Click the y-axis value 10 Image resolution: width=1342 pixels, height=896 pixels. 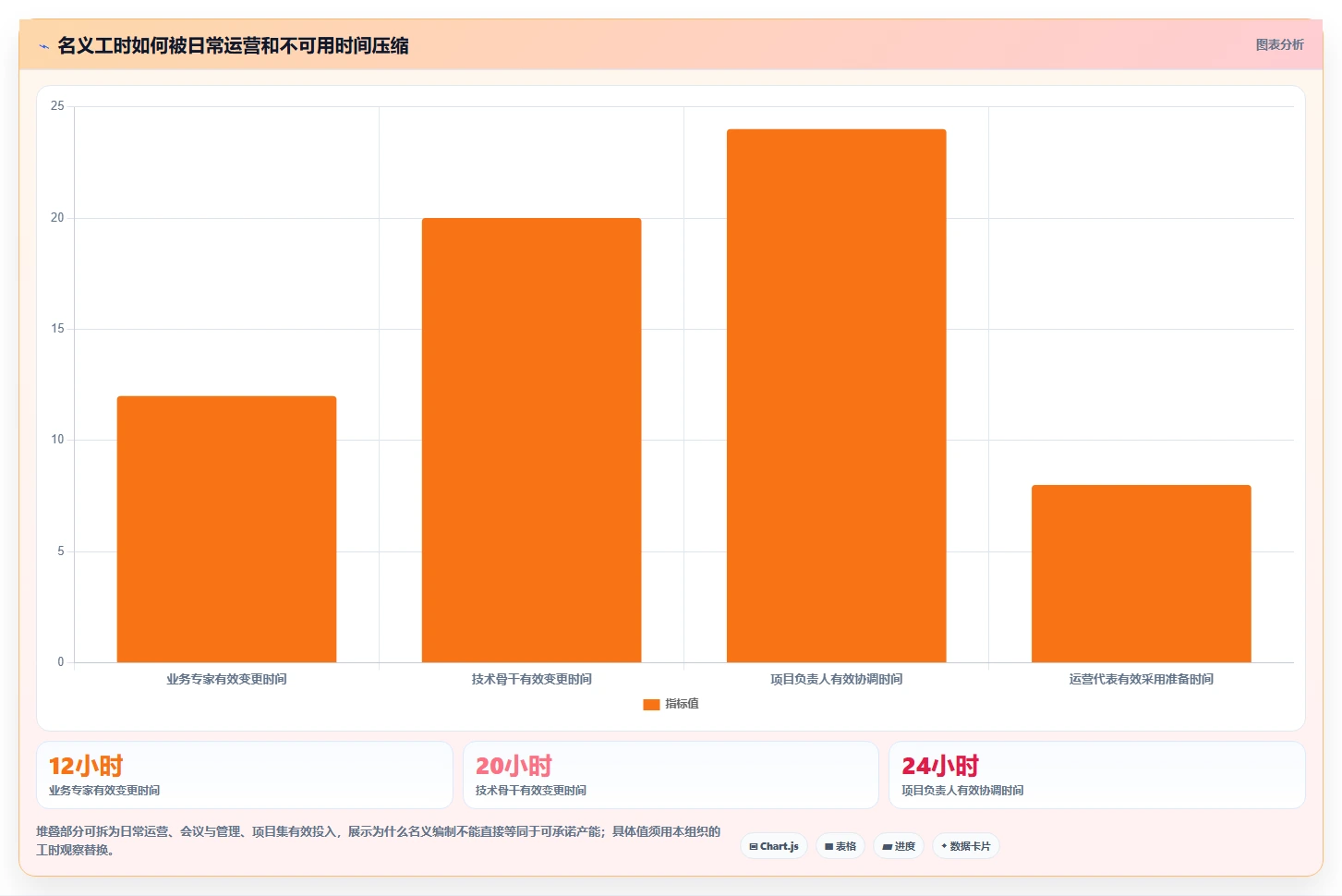tap(57, 440)
